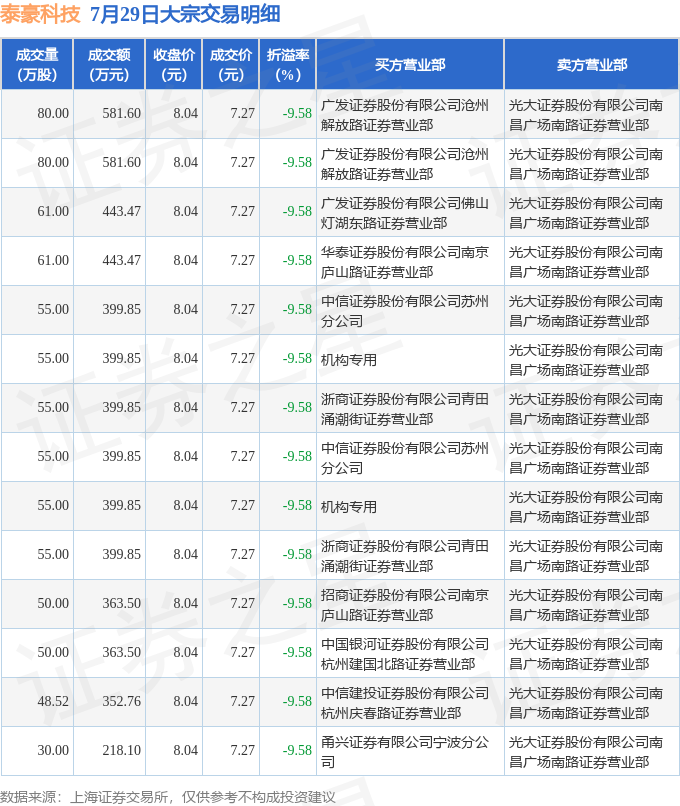Click the 收盘价(元) header cell

(x=174, y=65)
